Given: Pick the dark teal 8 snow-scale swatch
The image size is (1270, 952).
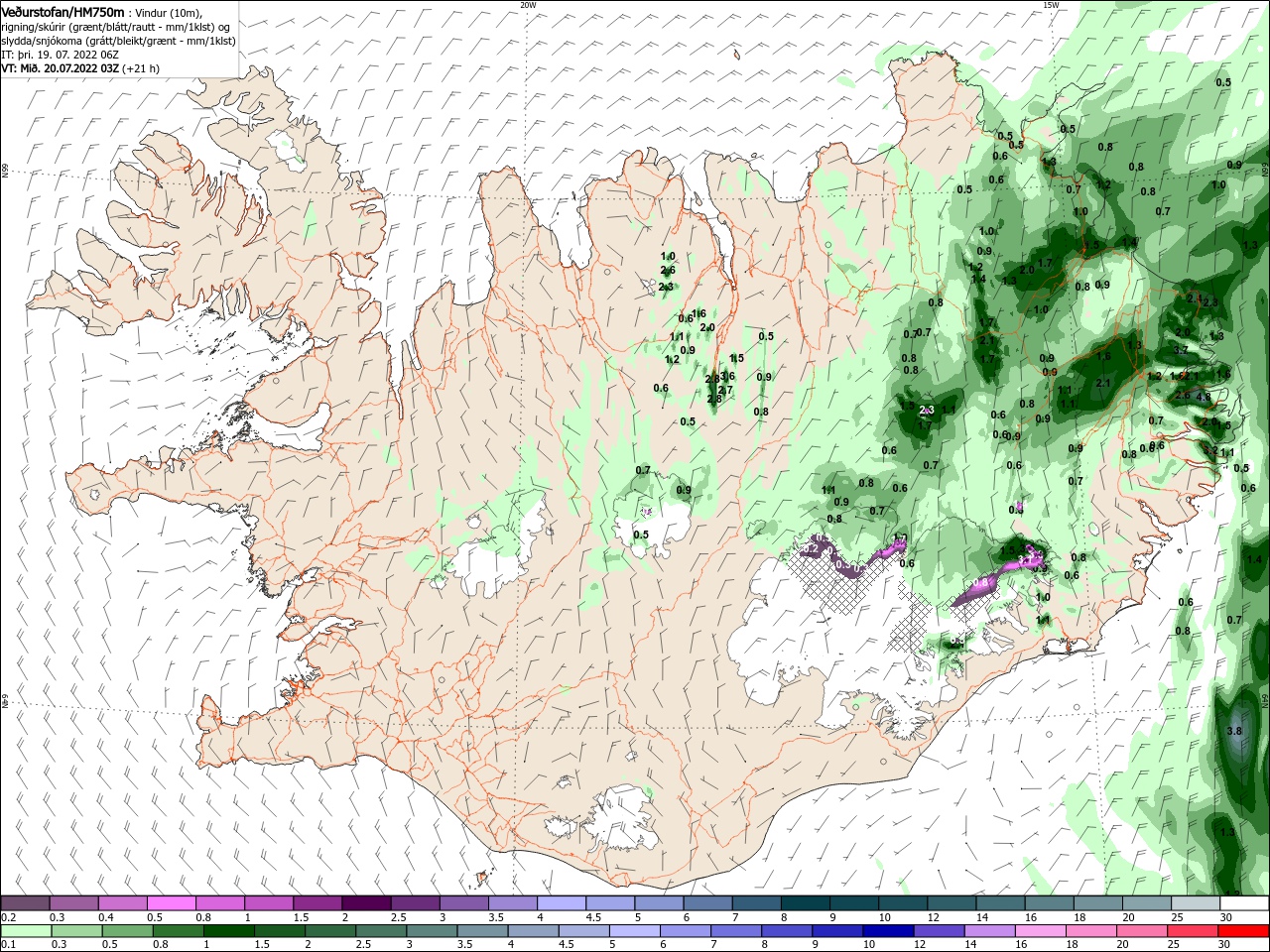Looking at the screenshot, I should [x=806, y=903].
